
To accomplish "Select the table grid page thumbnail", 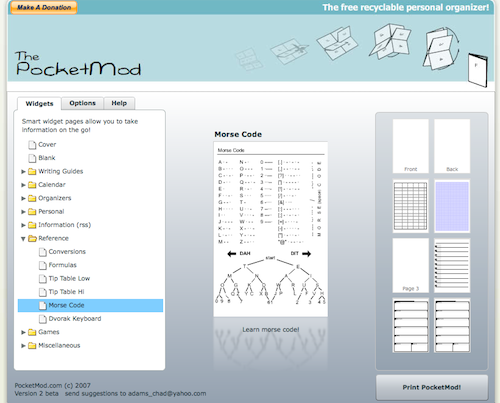I will (410, 206).
